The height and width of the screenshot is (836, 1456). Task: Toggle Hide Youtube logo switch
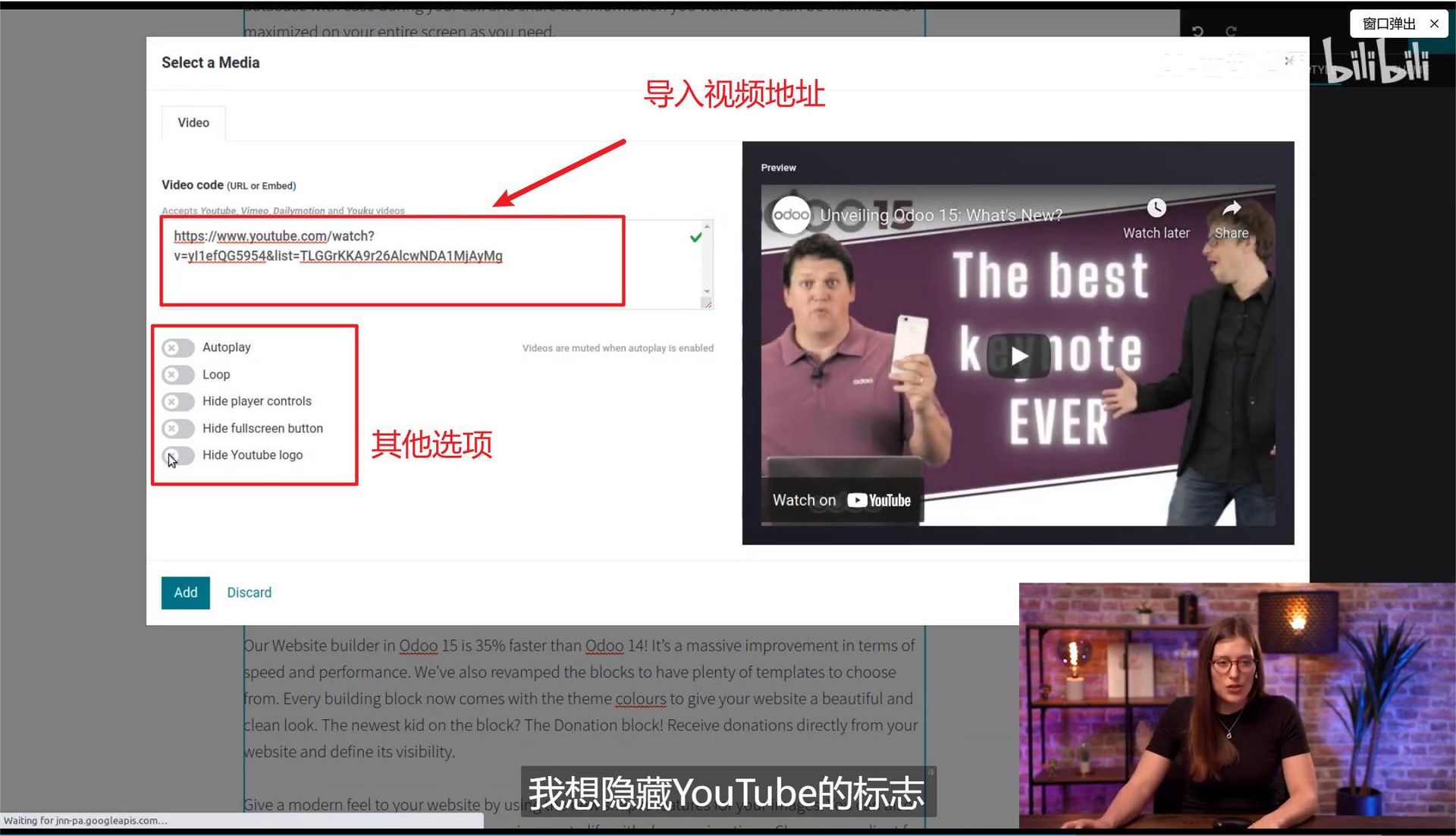(x=178, y=455)
